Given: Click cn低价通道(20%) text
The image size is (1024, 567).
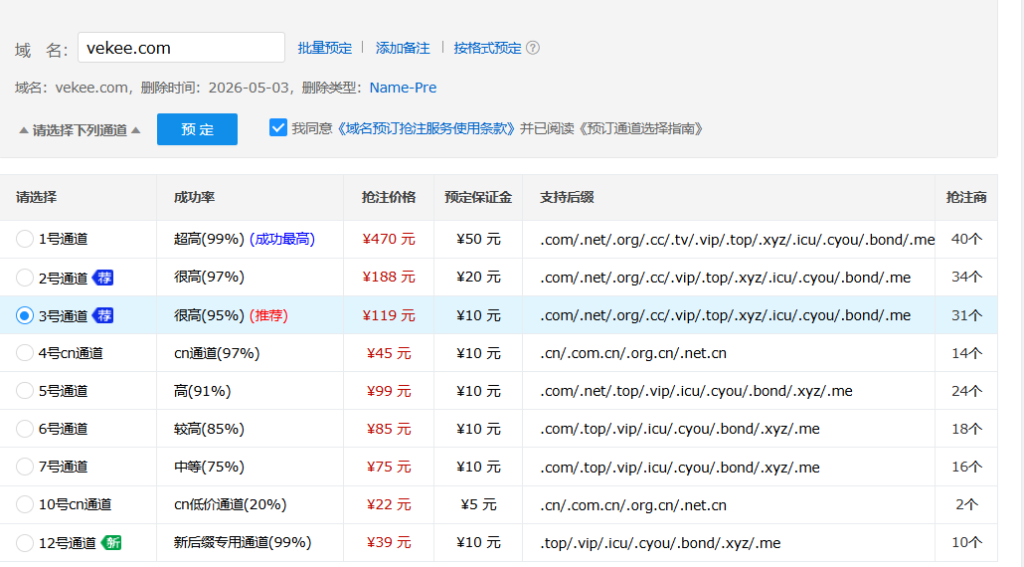Looking at the screenshot, I should [231, 505].
